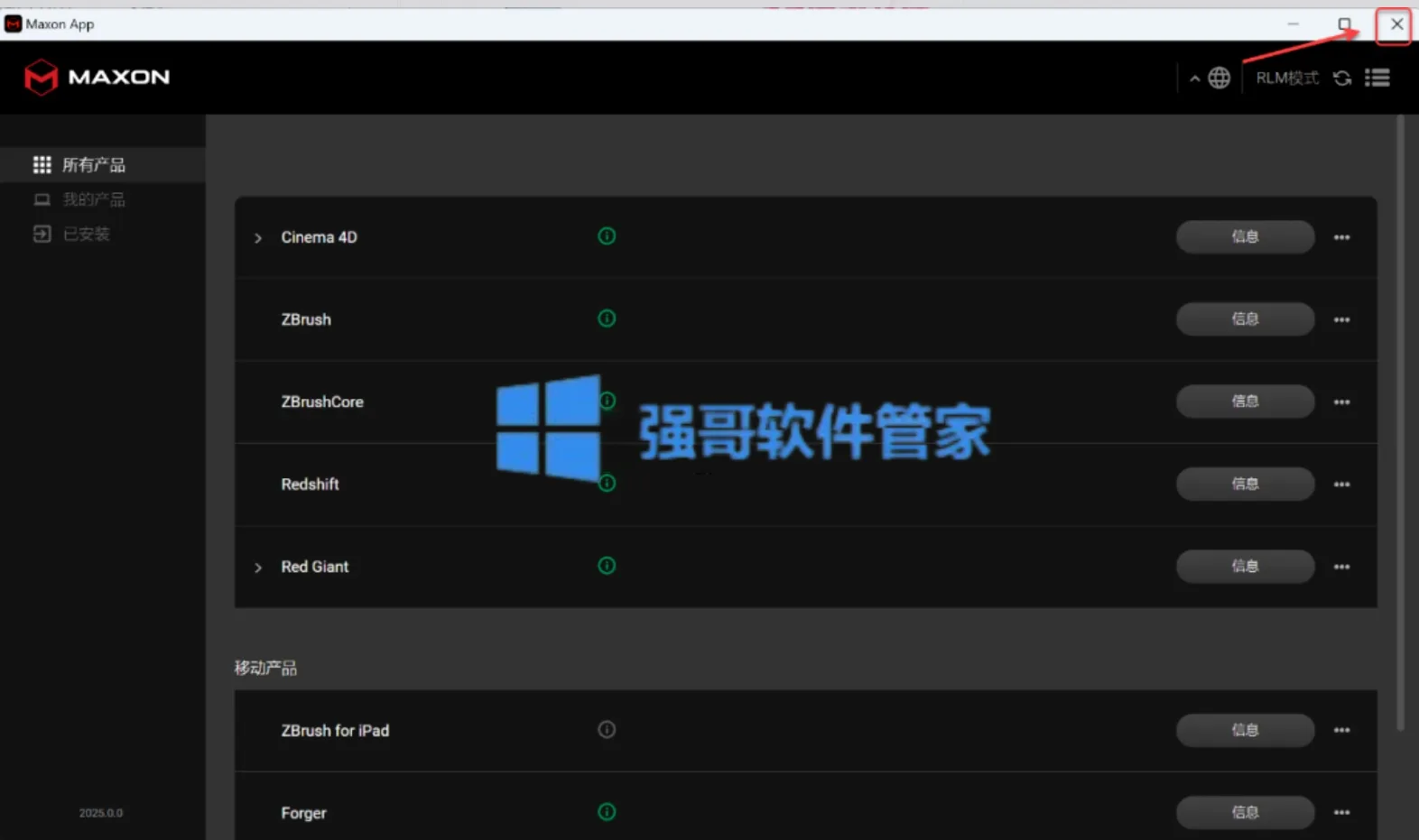The width and height of the screenshot is (1419, 840).
Task: Open the three-dot menu for ZBrushCore
Action: click(x=1342, y=402)
